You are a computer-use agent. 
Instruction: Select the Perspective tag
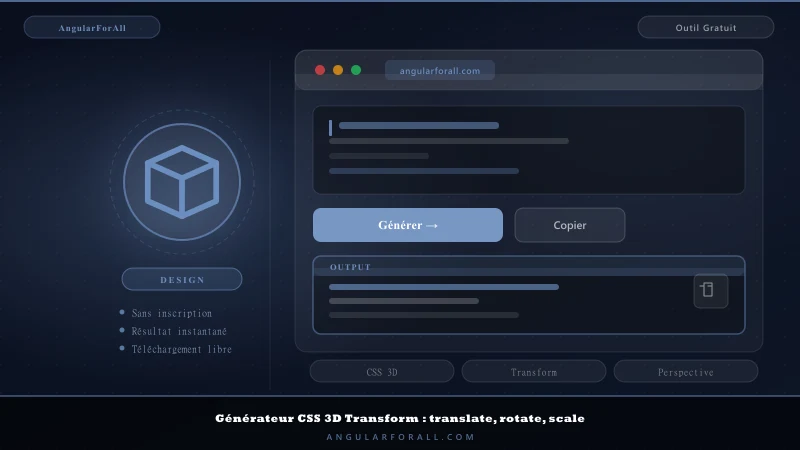click(686, 371)
